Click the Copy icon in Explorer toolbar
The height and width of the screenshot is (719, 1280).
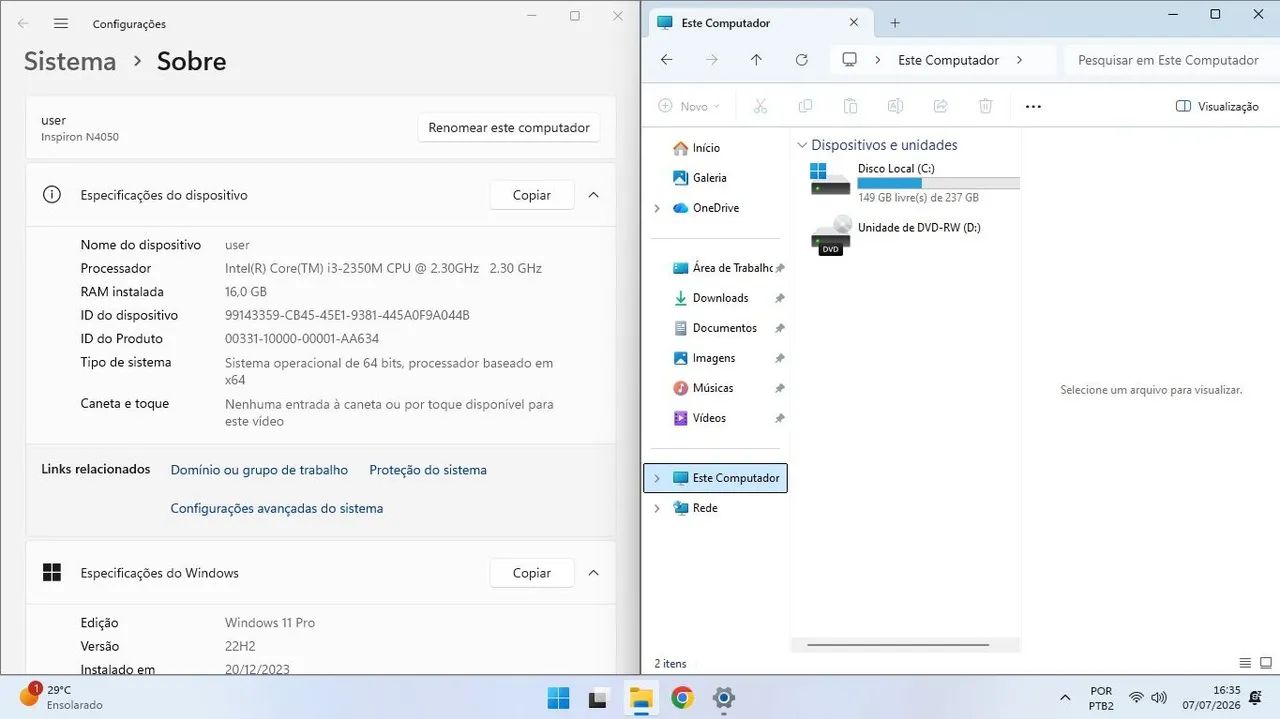(x=805, y=106)
